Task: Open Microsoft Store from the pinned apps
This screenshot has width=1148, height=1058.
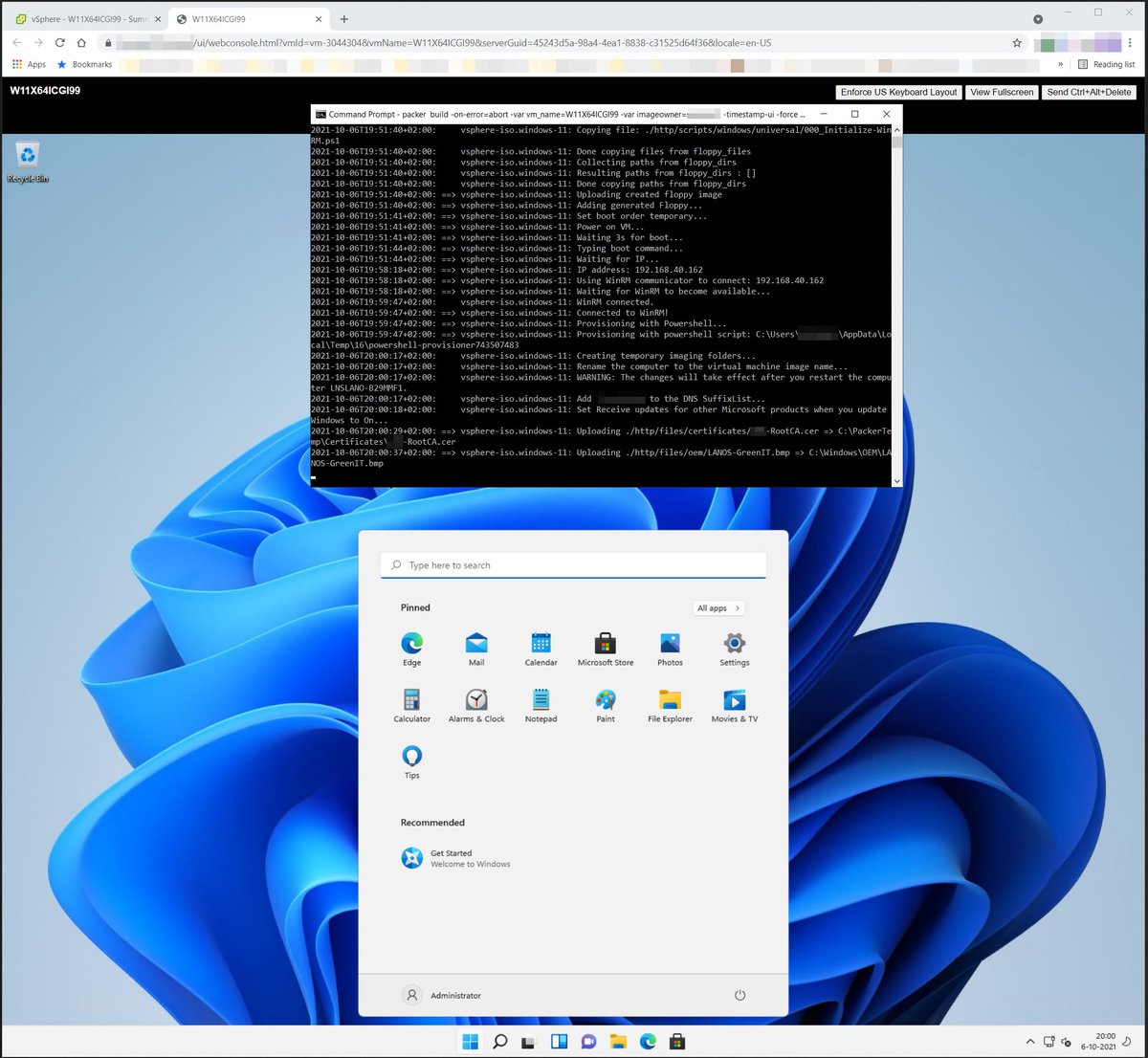Action: click(x=606, y=649)
